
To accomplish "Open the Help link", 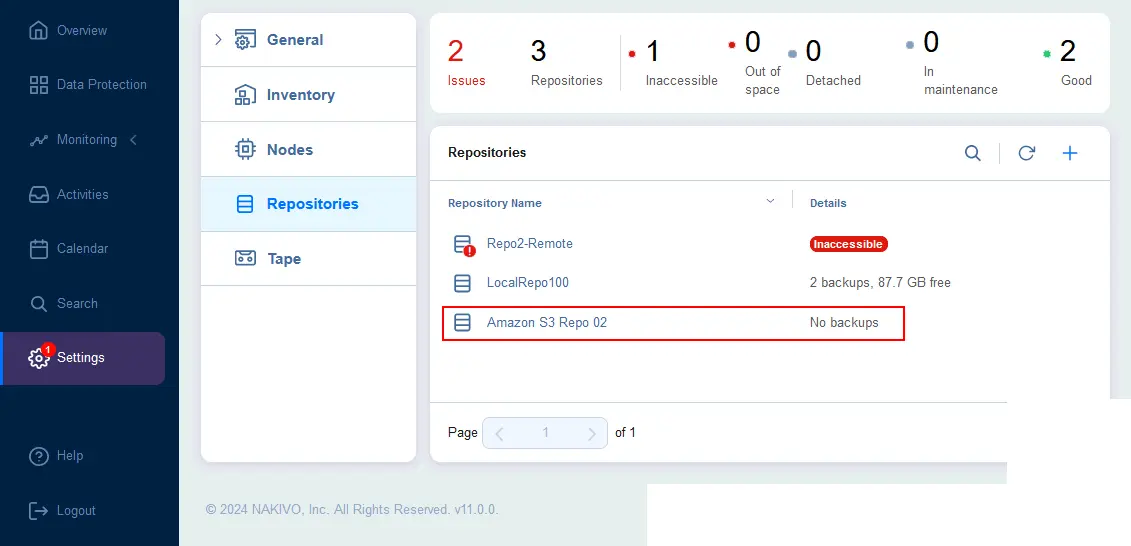I will (70, 456).
